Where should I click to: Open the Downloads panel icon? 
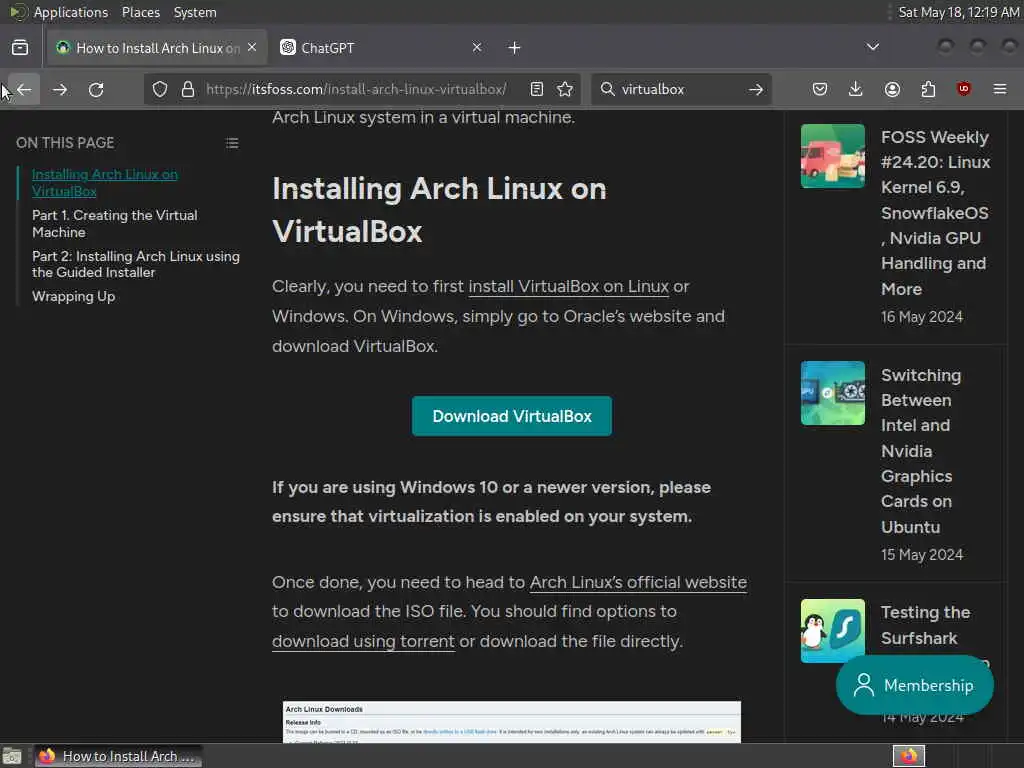click(x=856, y=89)
